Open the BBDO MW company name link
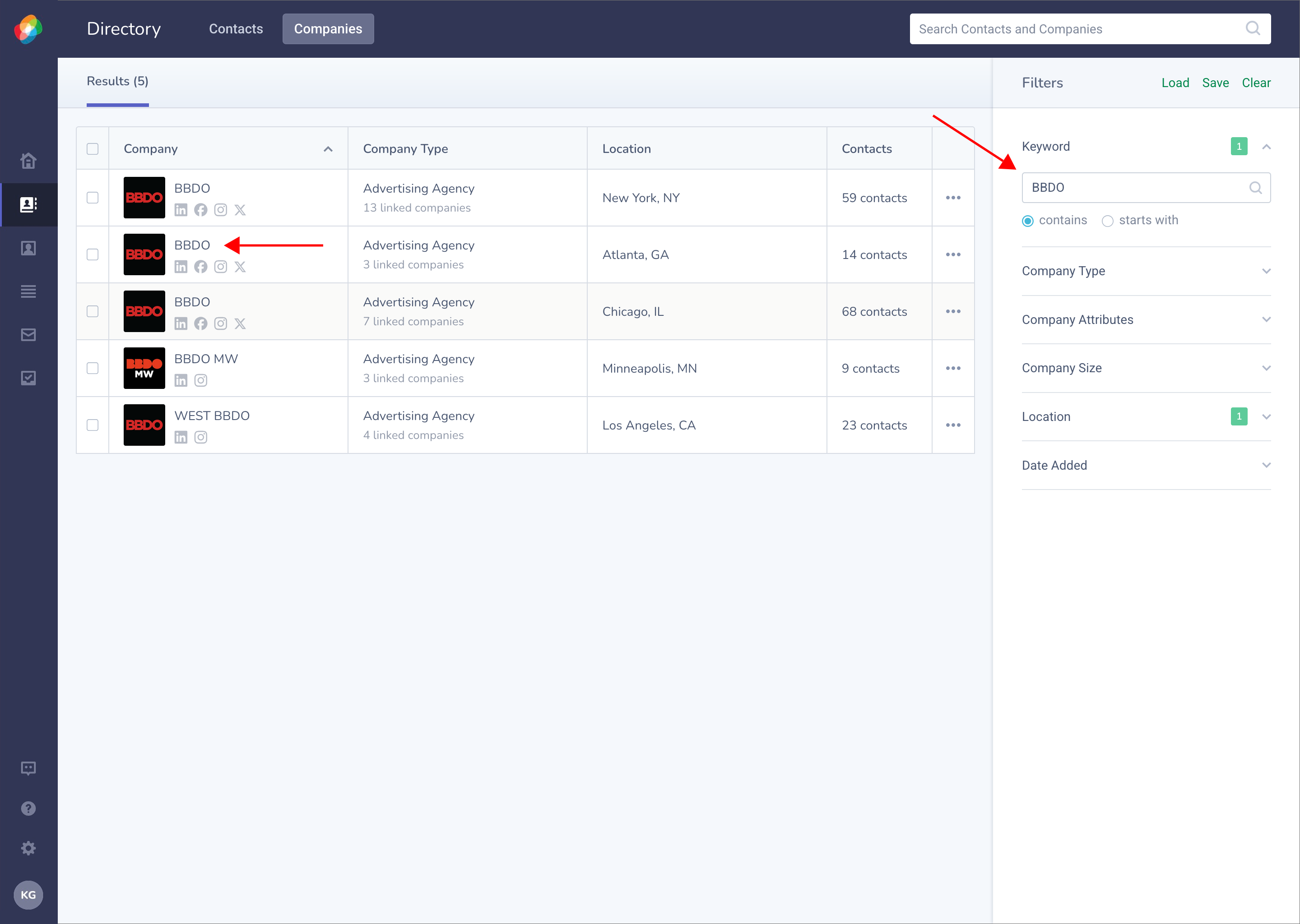The width and height of the screenshot is (1300, 924). (x=206, y=359)
